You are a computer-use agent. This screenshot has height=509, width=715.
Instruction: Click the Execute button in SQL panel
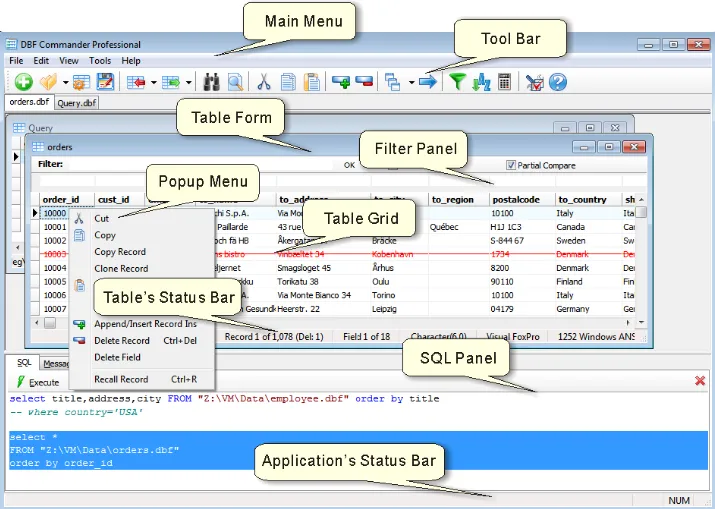pos(38,382)
